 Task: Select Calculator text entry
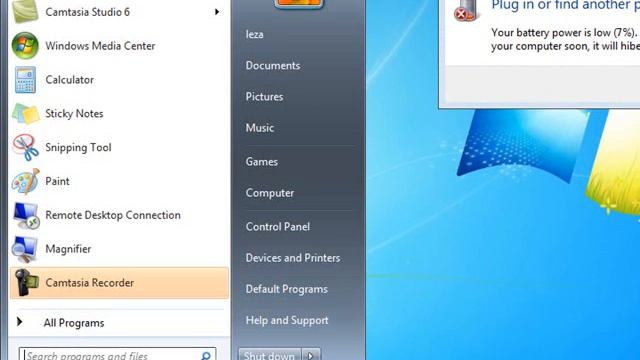[x=69, y=80]
